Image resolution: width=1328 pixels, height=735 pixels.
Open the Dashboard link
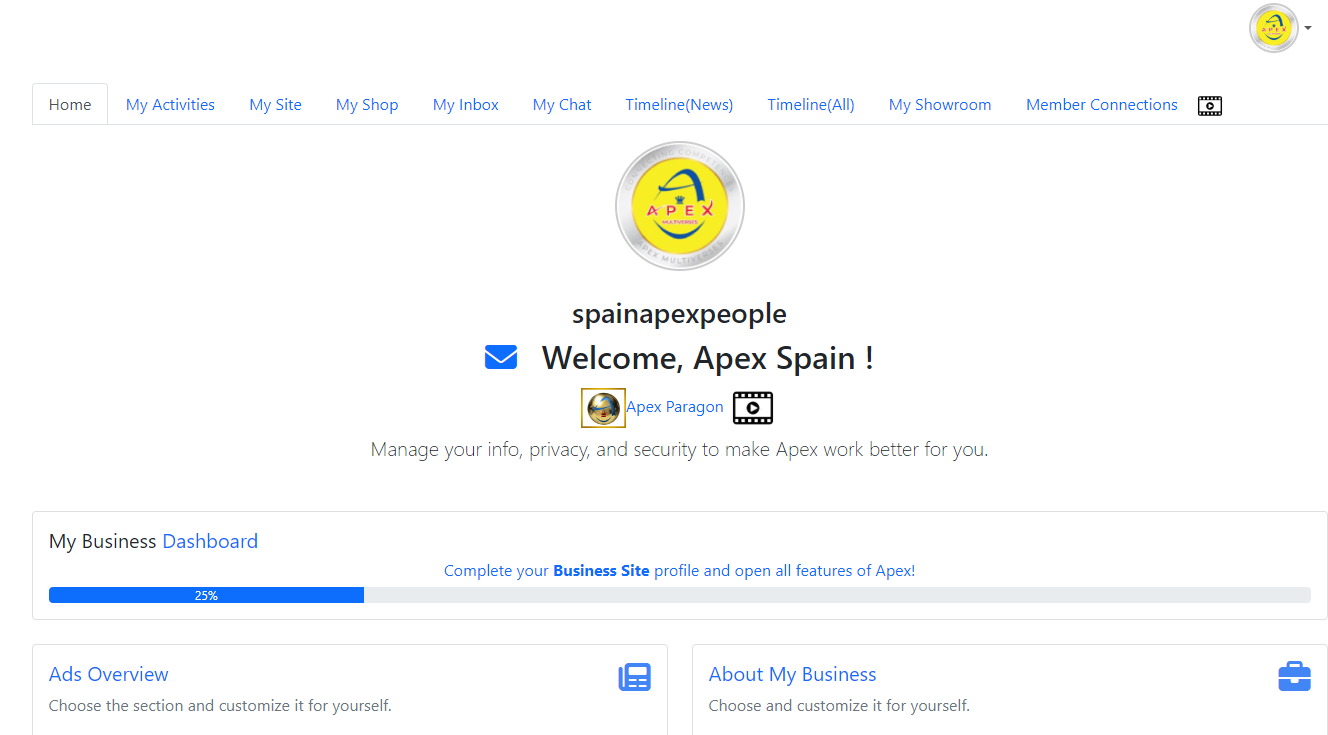point(210,541)
